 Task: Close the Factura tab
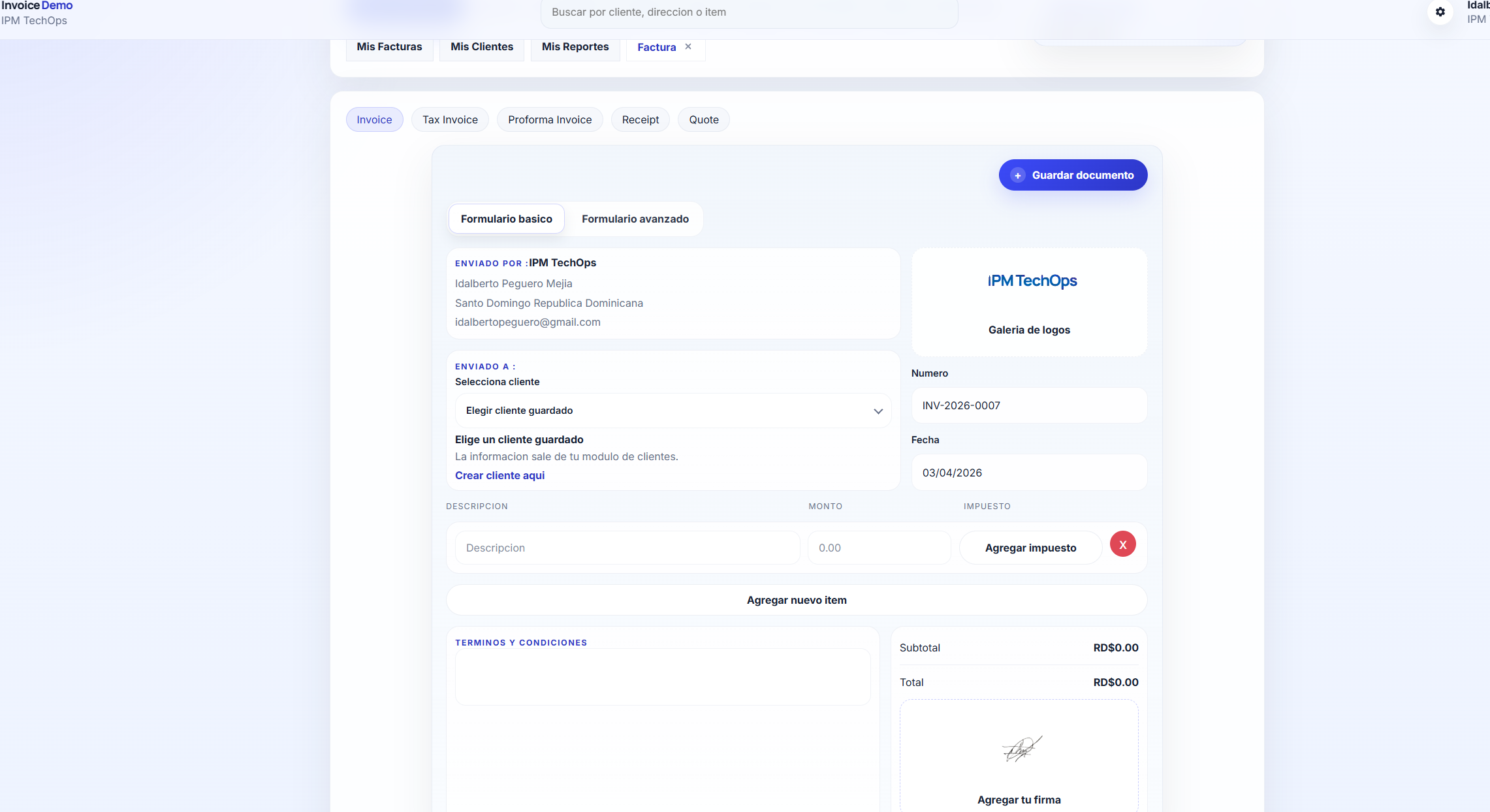click(x=688, y=46)
